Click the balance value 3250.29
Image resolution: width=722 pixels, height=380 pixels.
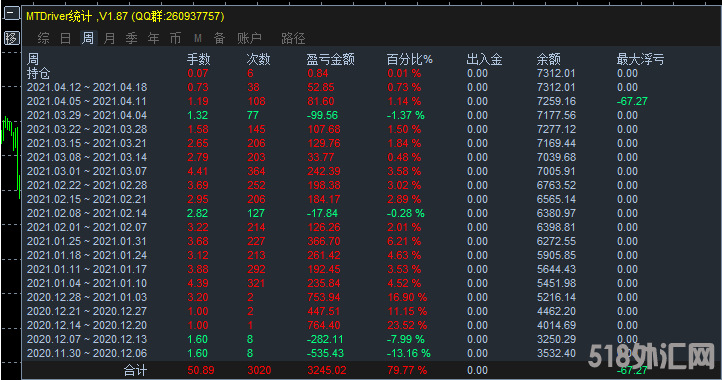556,339
